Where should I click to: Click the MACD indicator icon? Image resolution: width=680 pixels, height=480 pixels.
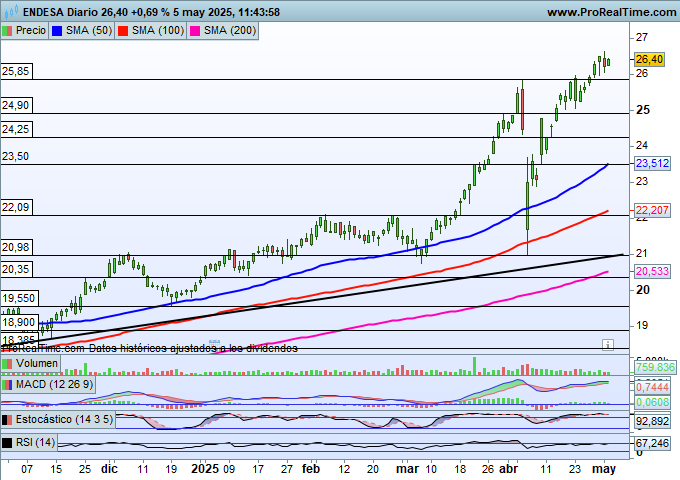[x=7, y=385]
